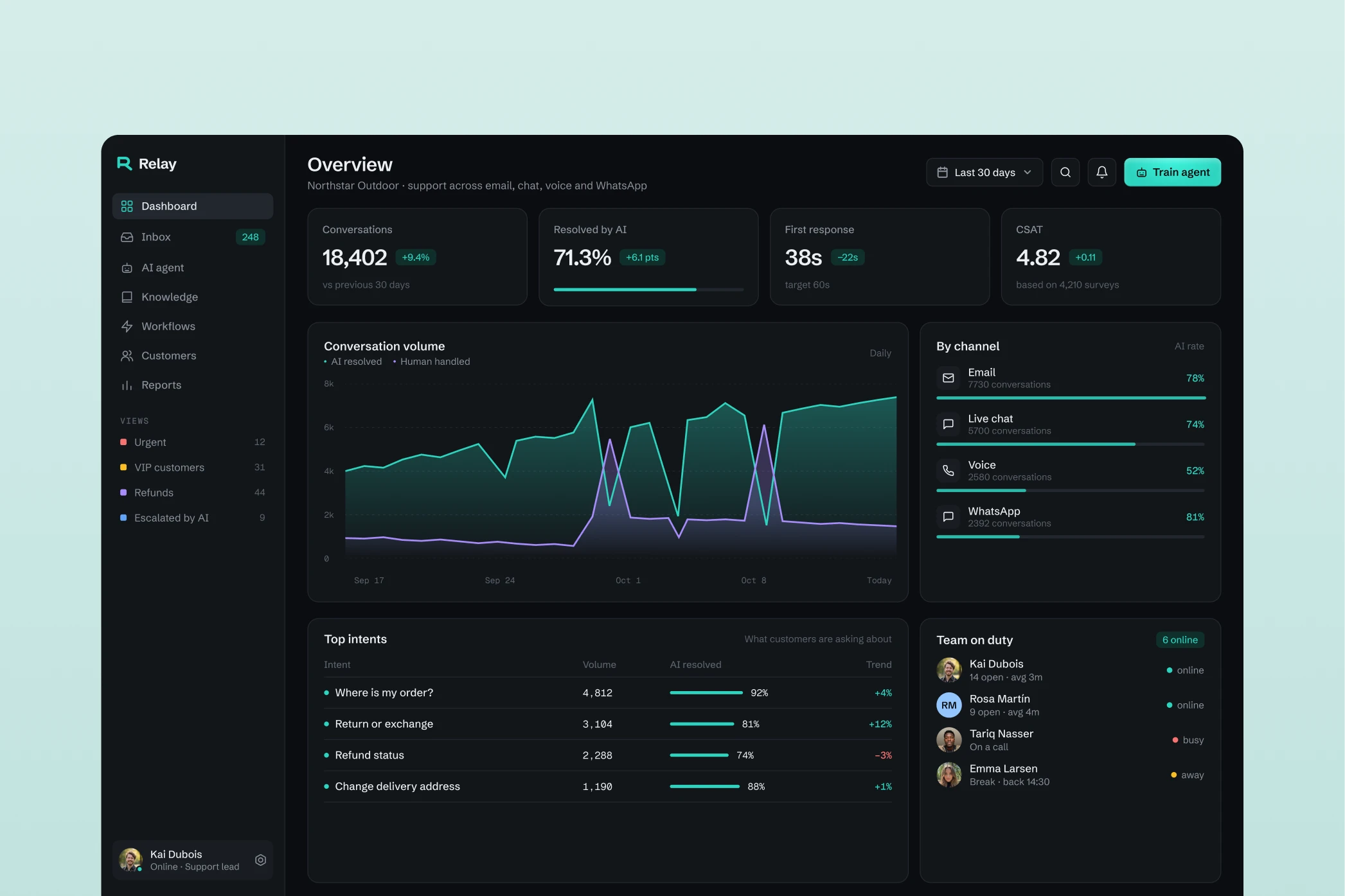Screen dimensions: 1345x896
Task: Click the Voice phone icon
Action: [948, 470]
